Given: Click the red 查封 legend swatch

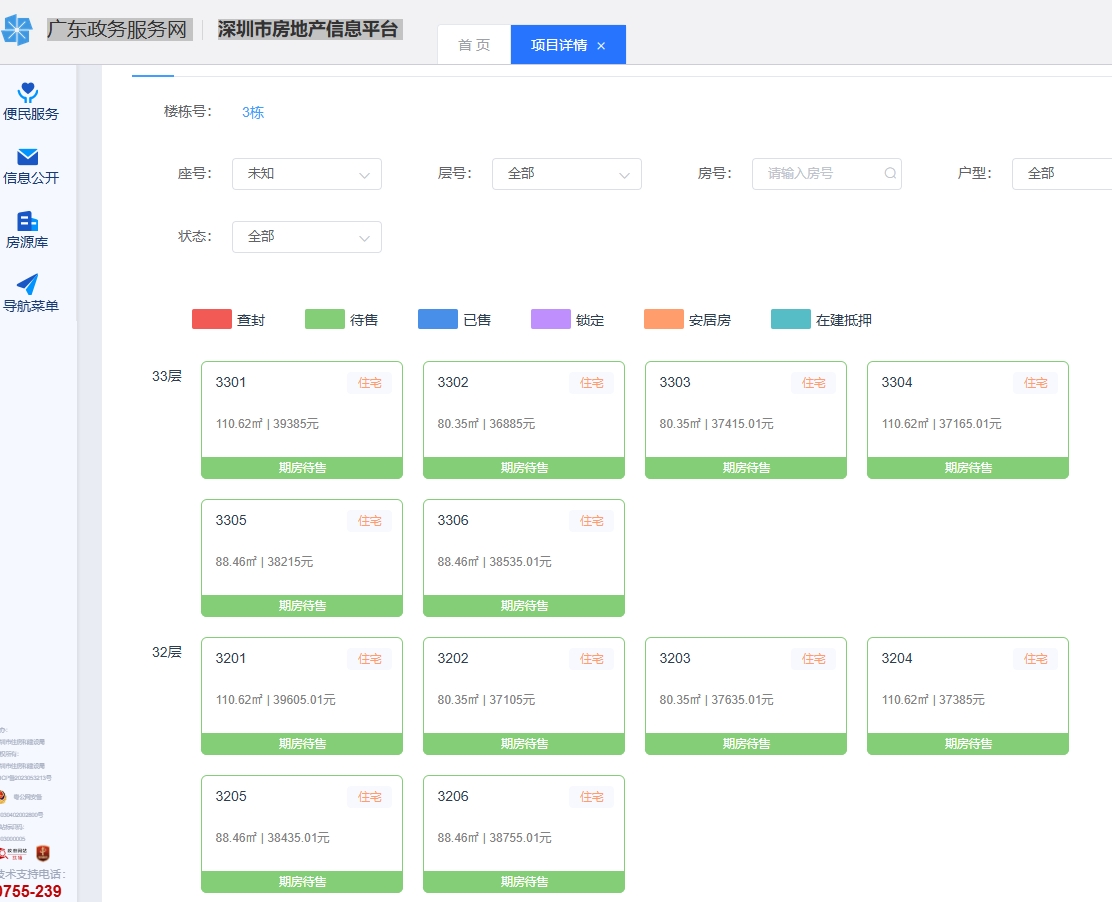Looking at the screenshot, I should (211, 320).
